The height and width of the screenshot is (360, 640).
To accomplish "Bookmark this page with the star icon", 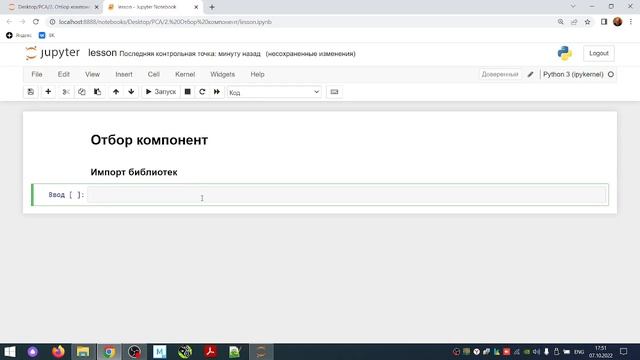I will pyautogui.click(x=587, y=22).
